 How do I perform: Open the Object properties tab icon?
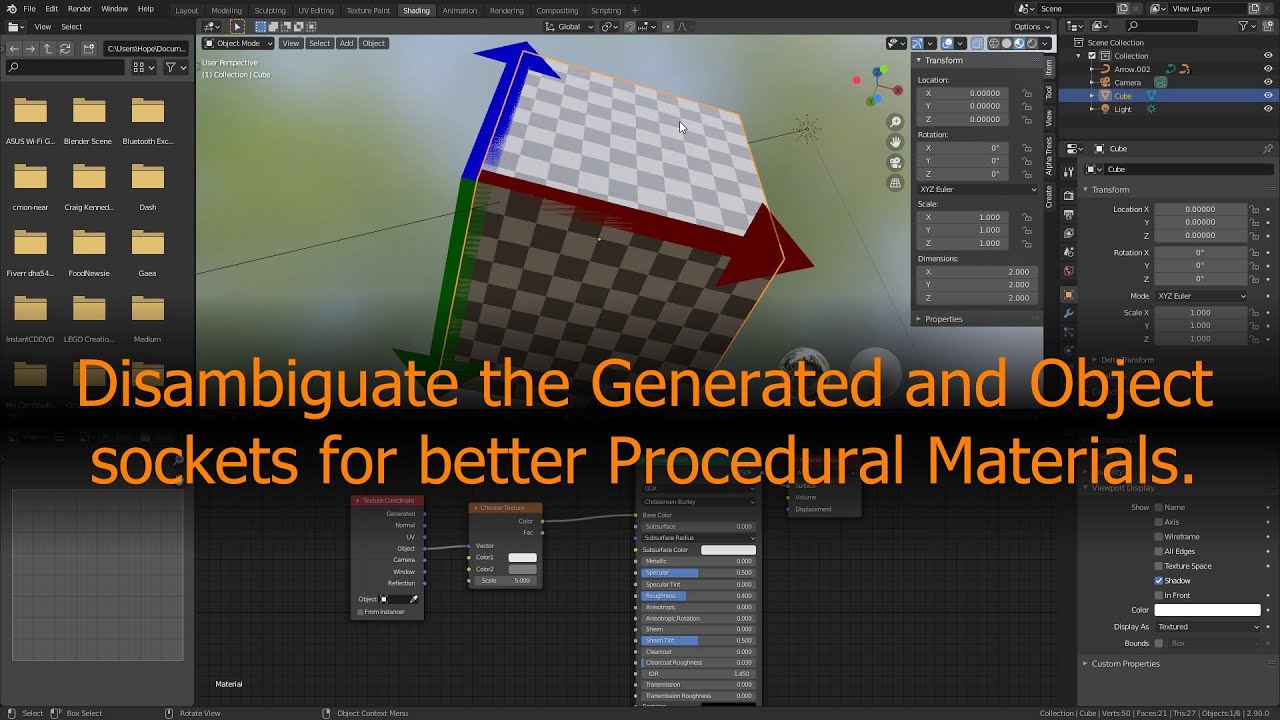tap(1068, 295)
